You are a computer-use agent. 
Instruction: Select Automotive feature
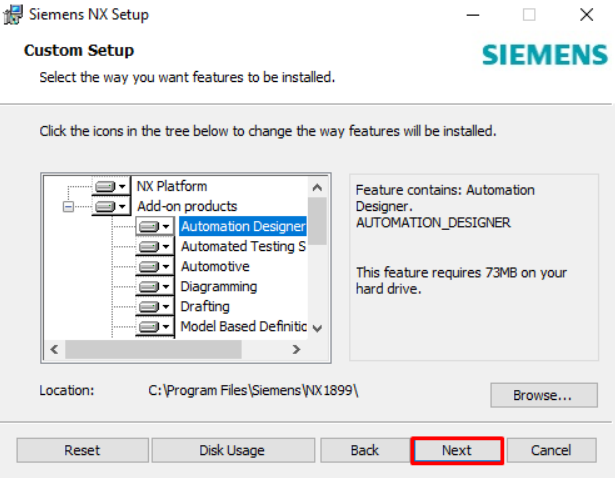(x=215, y=267)
